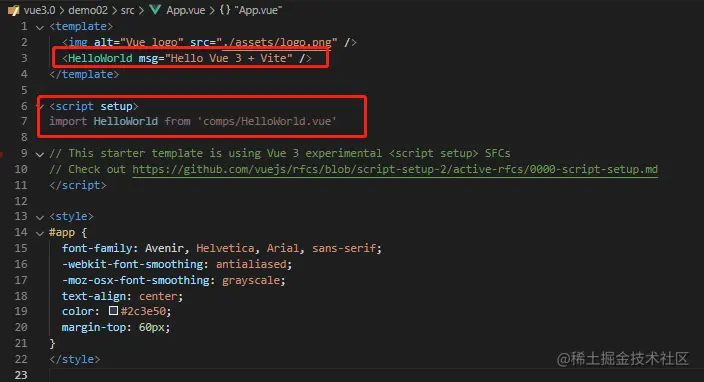Viewport: 704px width, 382px height.
Task: Click the antialiased value on line 16
Action: click(x=251, y=264)
